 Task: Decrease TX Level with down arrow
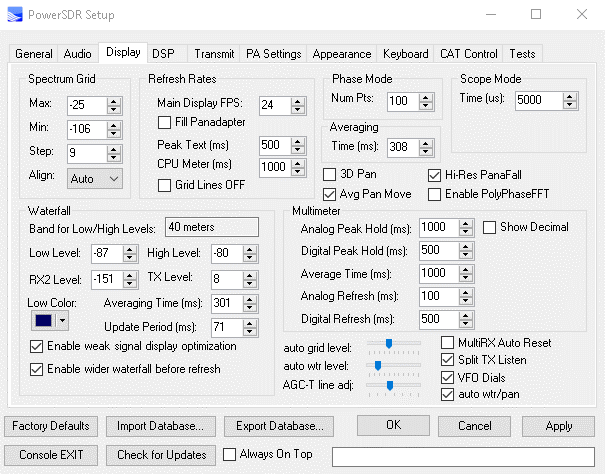pos(250,284)
